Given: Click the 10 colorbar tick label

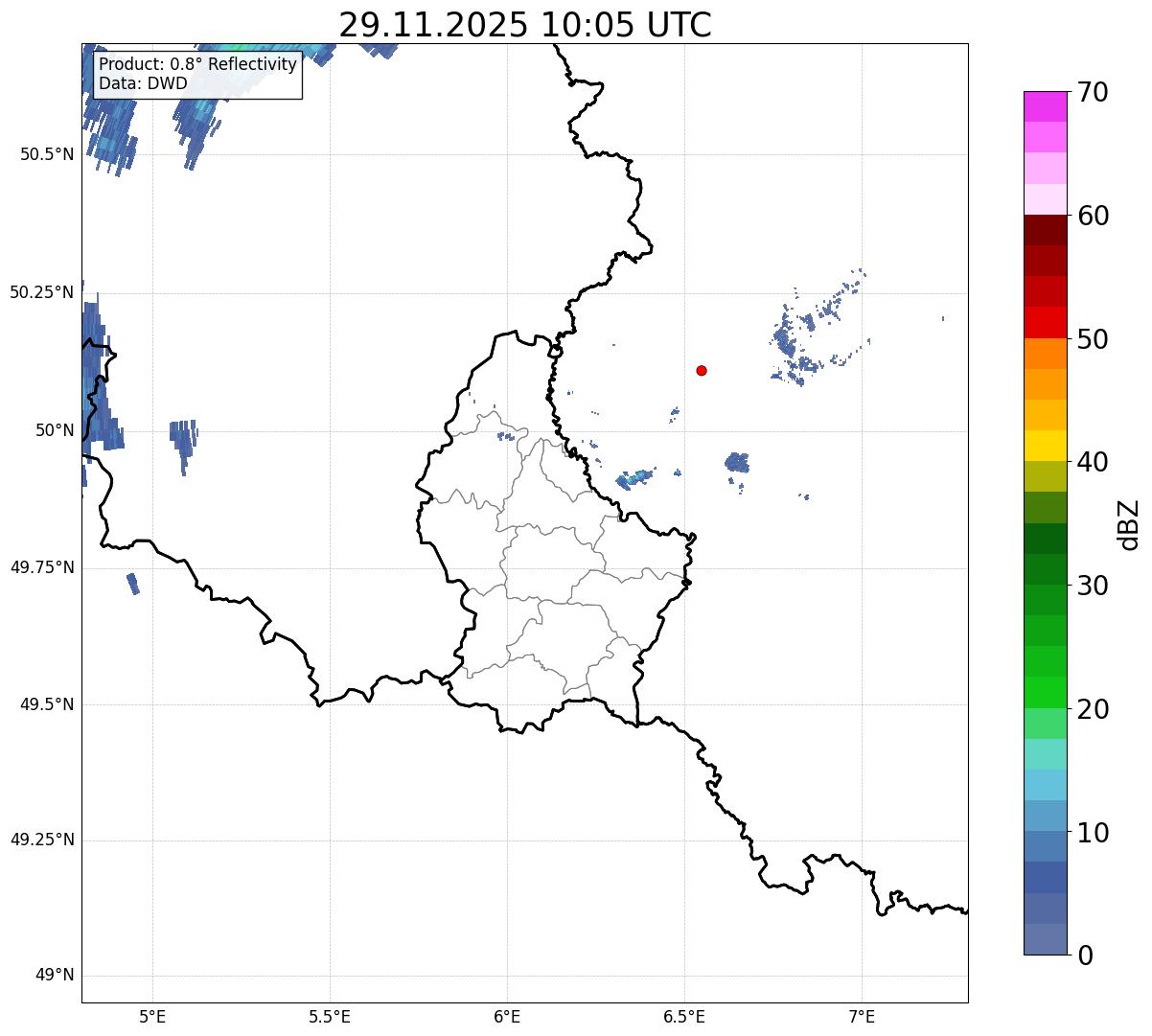Looking at the screenshot, I should coord(1092,832).
